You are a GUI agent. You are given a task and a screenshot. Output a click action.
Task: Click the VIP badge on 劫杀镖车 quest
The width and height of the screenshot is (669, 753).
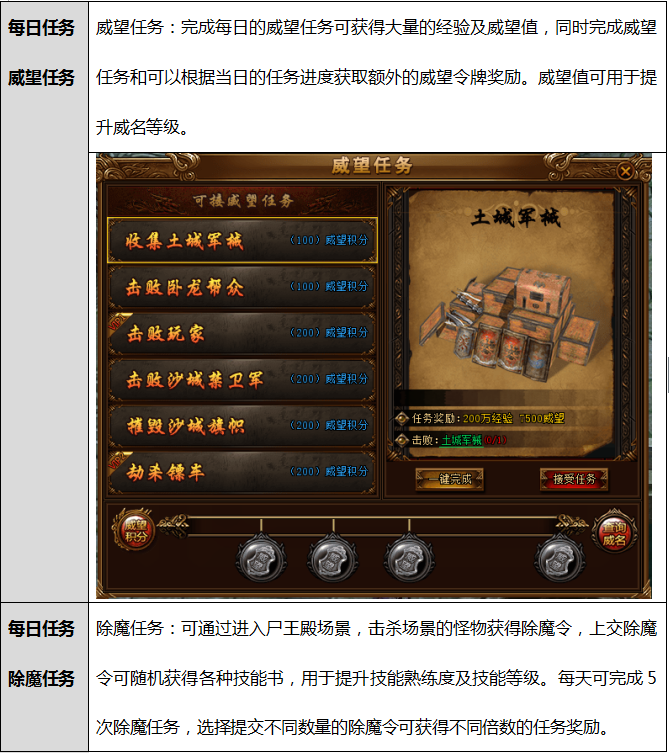point(118,460)
